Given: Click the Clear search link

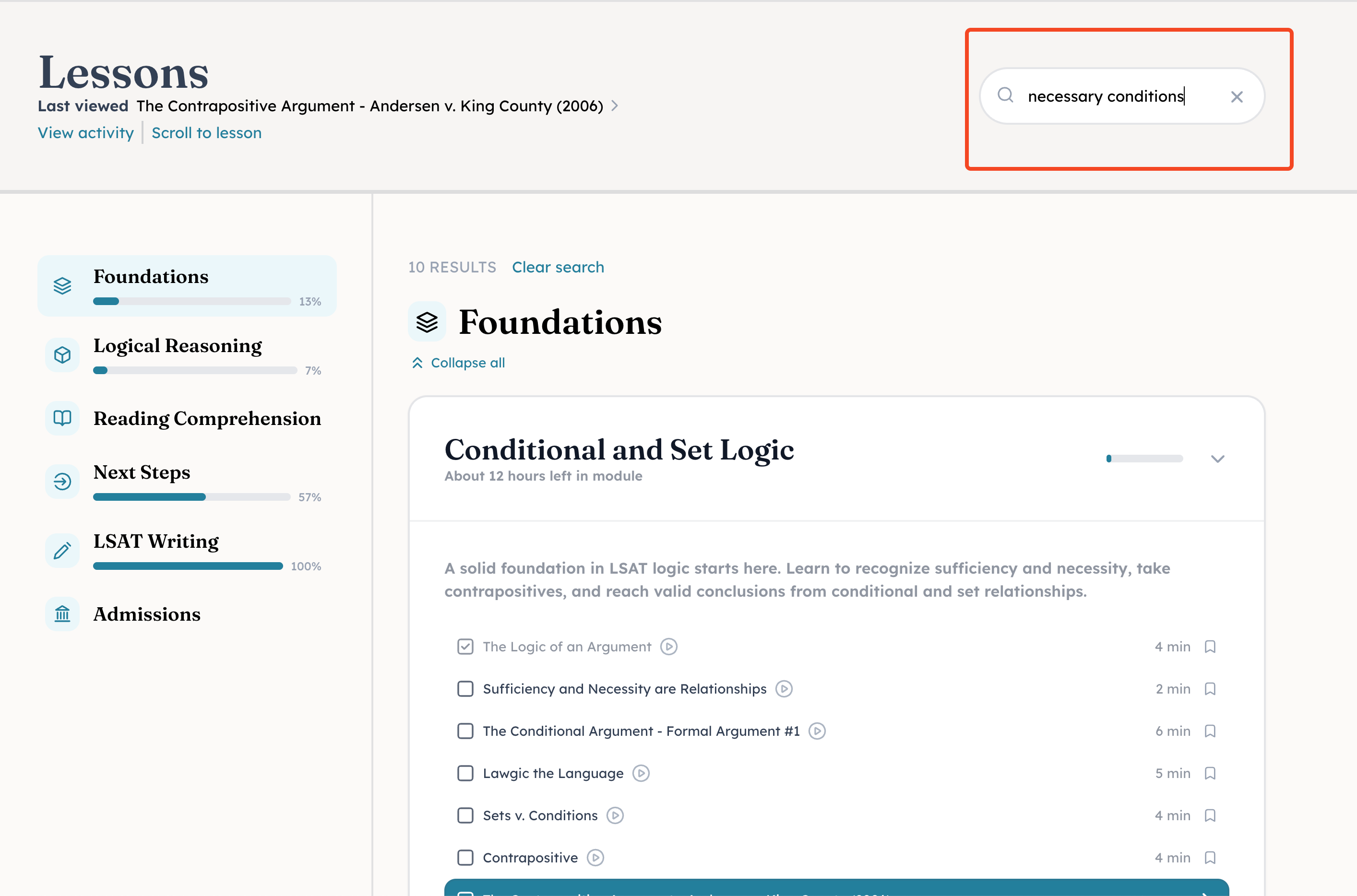Looking at the screenshot, I should [558, 268].
